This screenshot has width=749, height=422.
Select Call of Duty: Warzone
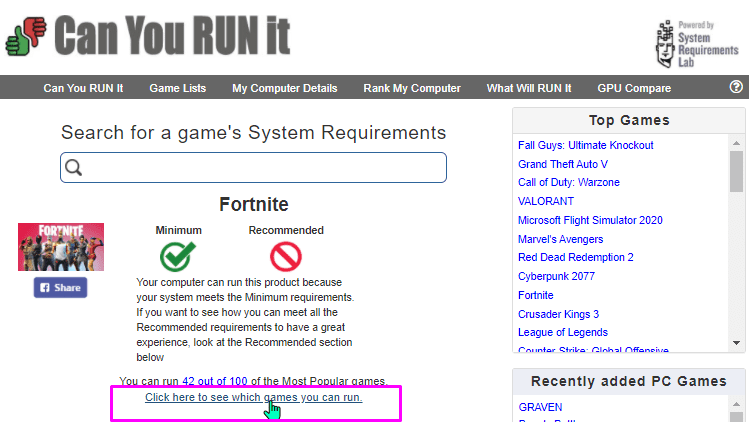coord(568,183)
